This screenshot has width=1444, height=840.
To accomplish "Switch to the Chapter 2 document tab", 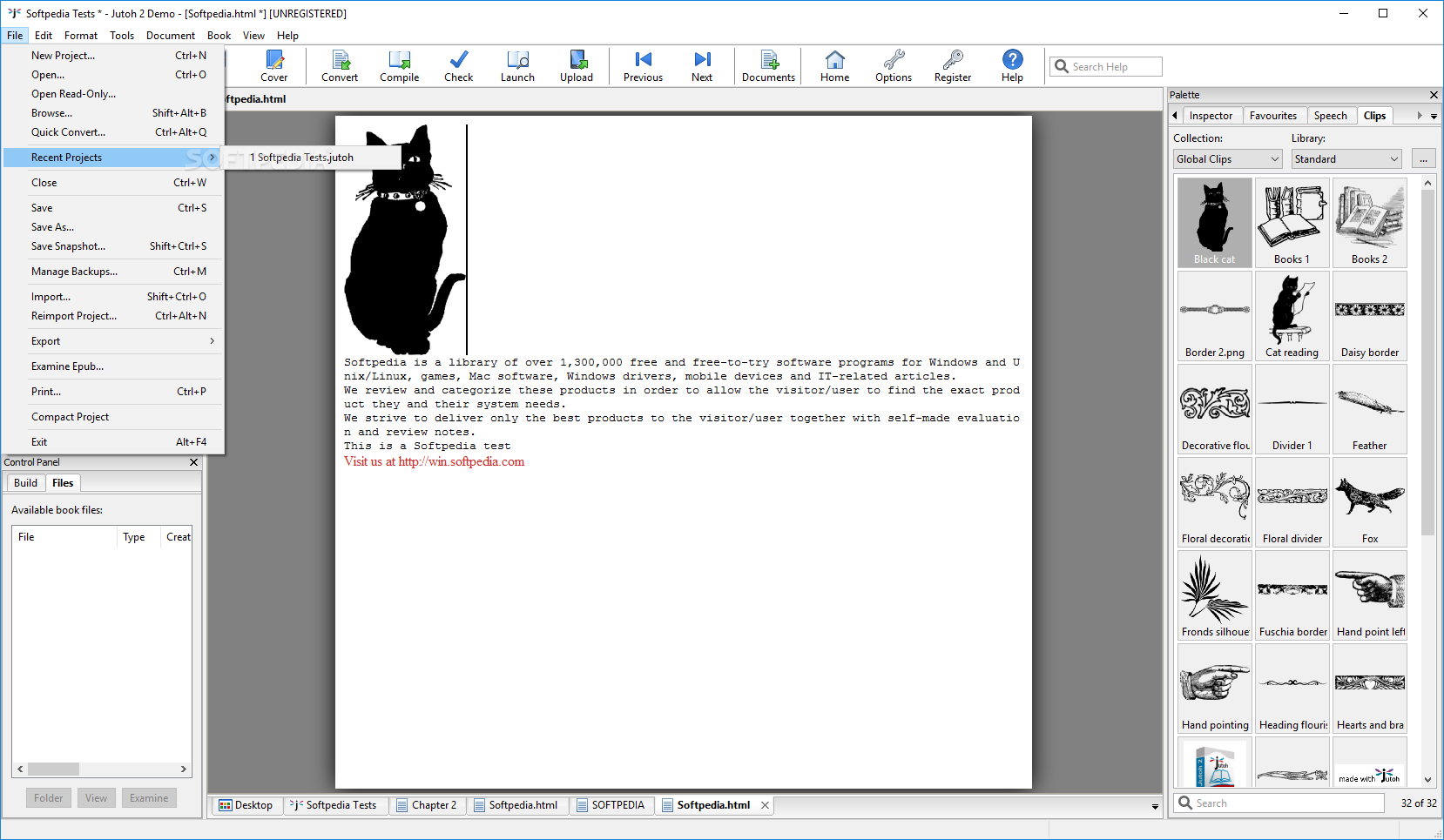I will [426, 805].
